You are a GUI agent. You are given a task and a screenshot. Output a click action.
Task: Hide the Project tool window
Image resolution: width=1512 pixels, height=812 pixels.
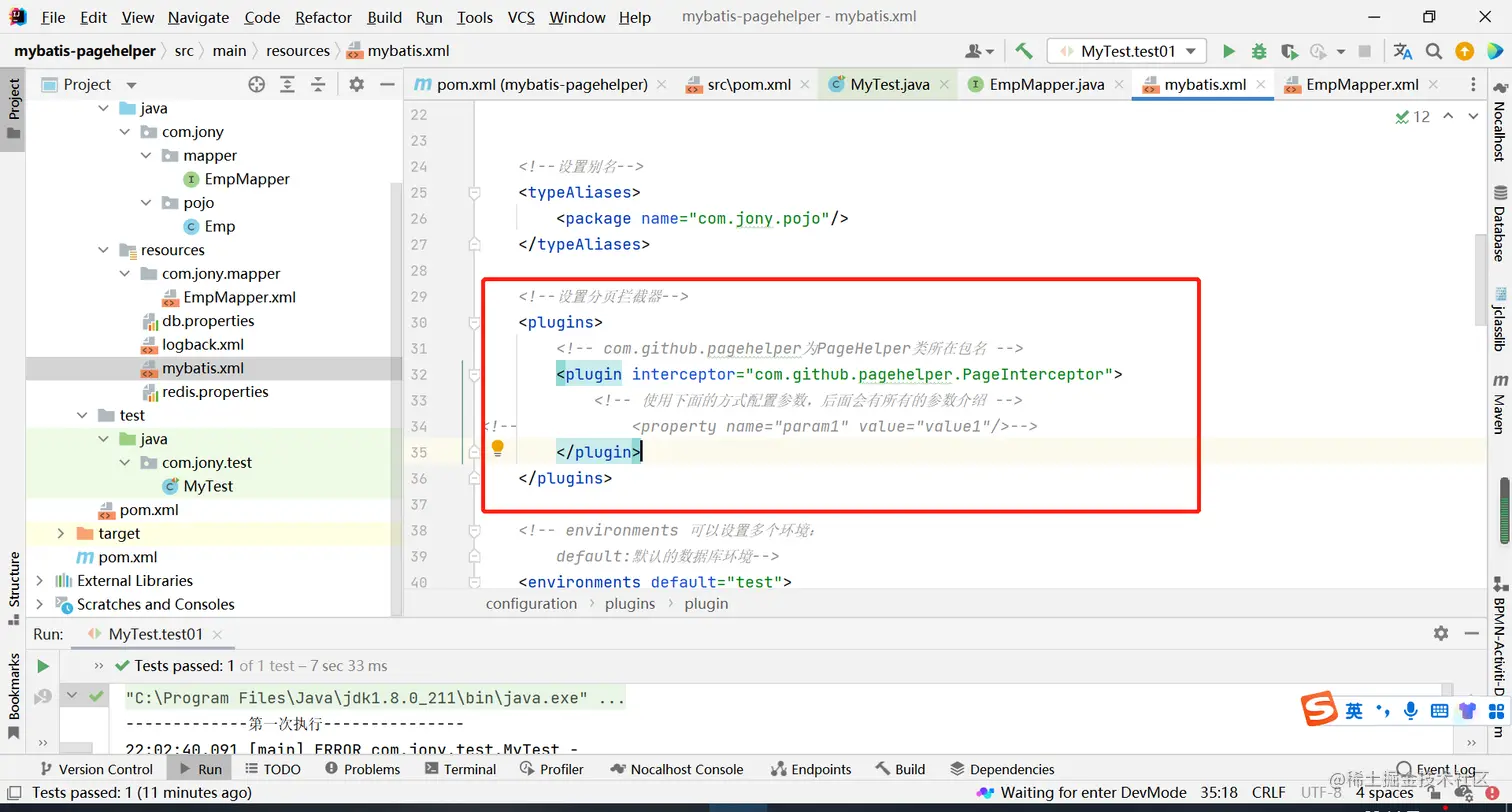pyautogui.click(x=387, y=85)
